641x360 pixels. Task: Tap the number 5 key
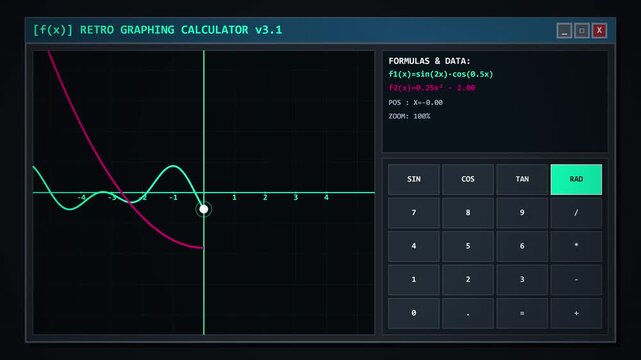[468, 246]
